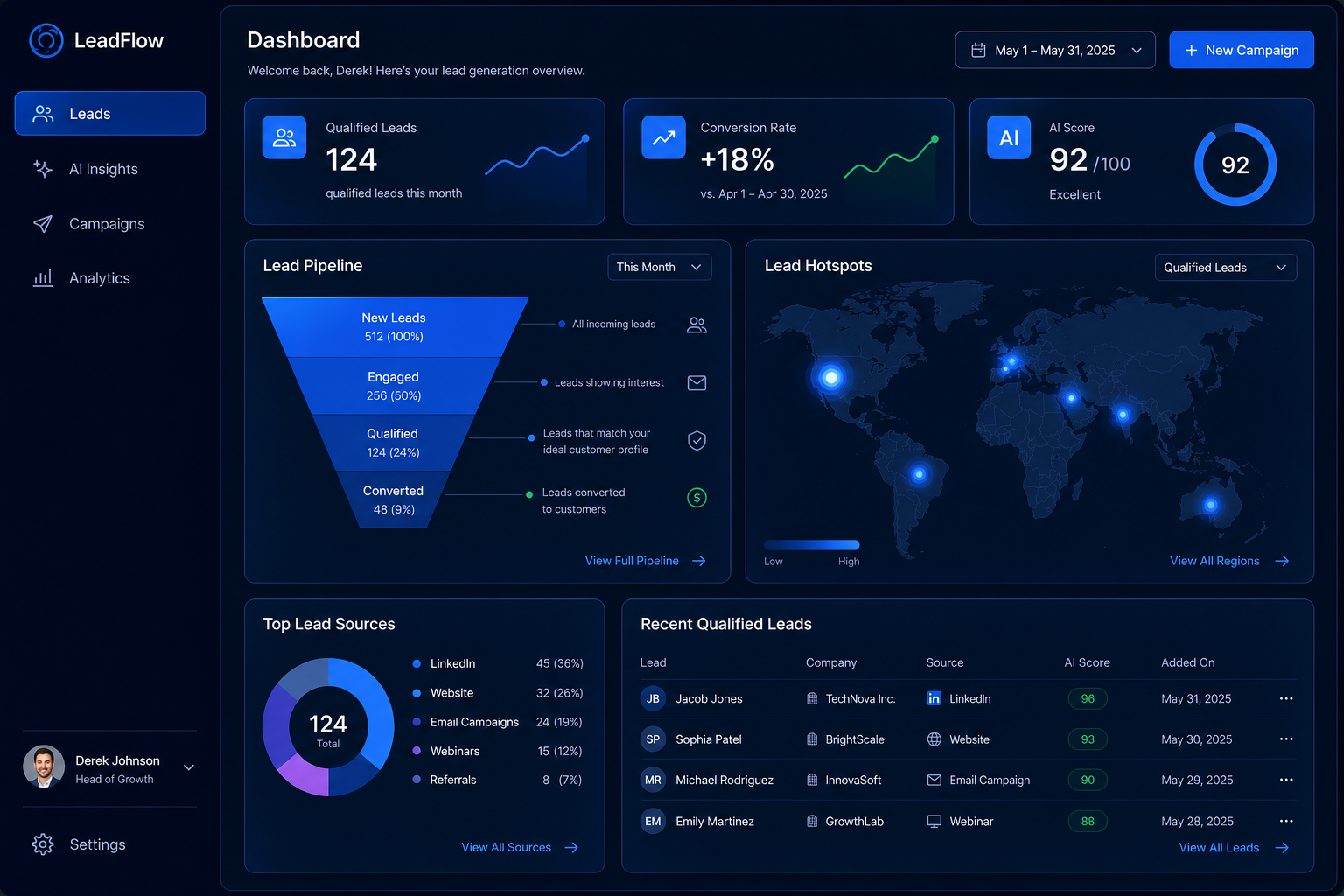Click the Qualified Leads people icon tile

(x=284, y=137)
